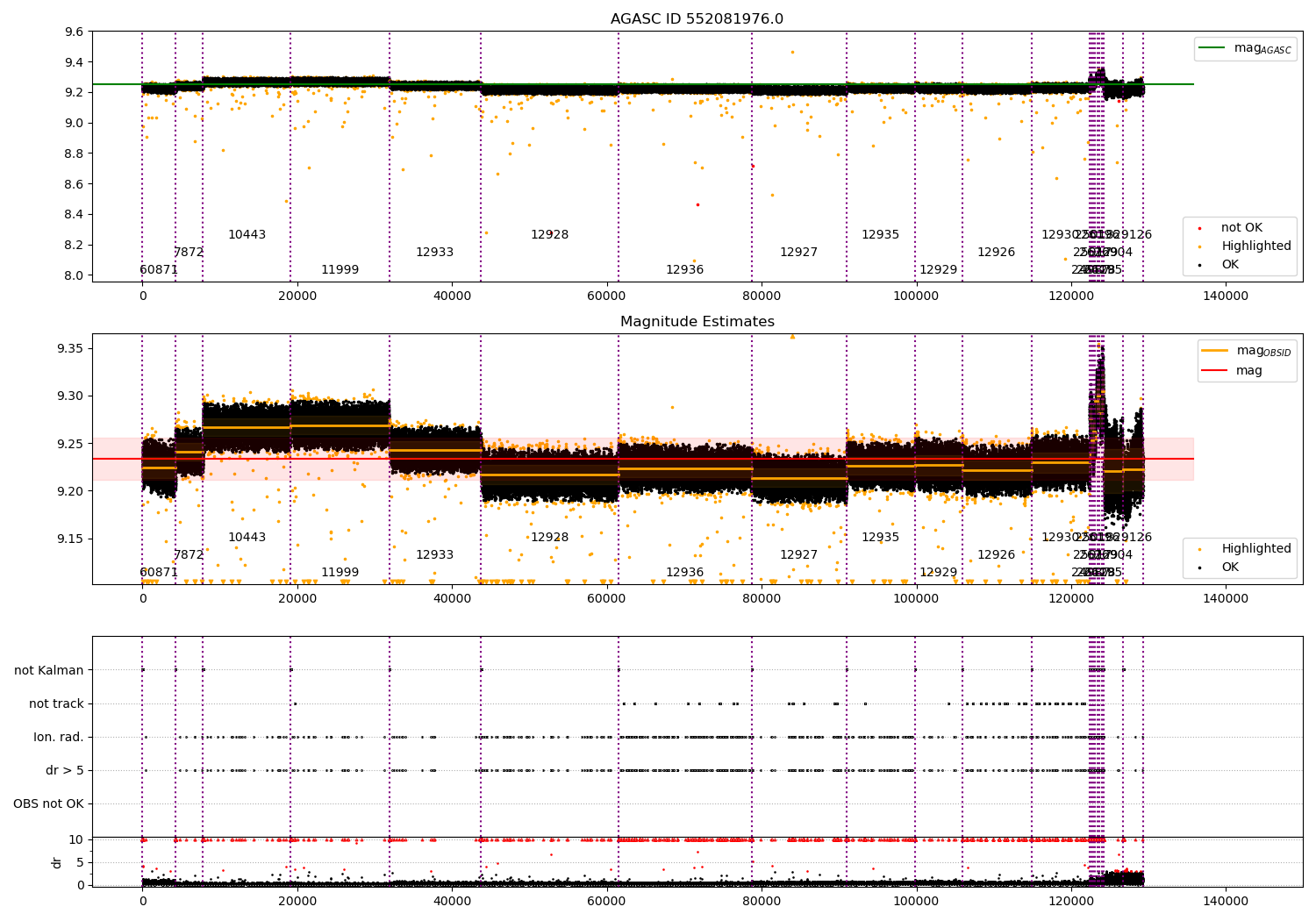Click the 9.15 y-axis tick of middle plot
This screenshot has height=921, width=1316.
coord(71,539)
